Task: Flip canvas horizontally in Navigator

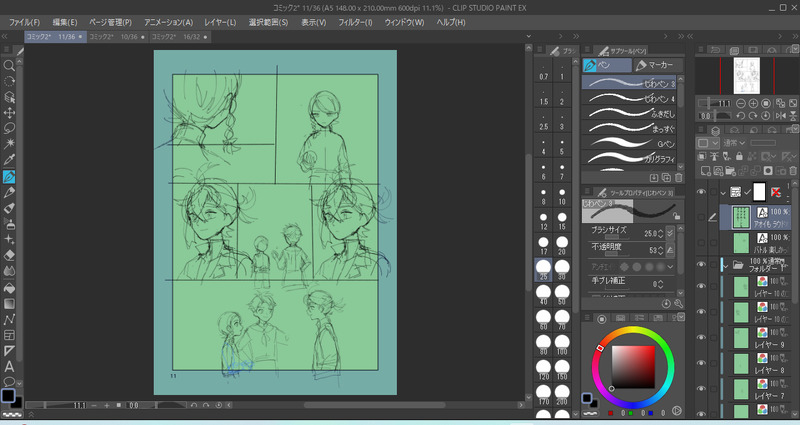Action: pyautogui.click(x=780, y=116)
